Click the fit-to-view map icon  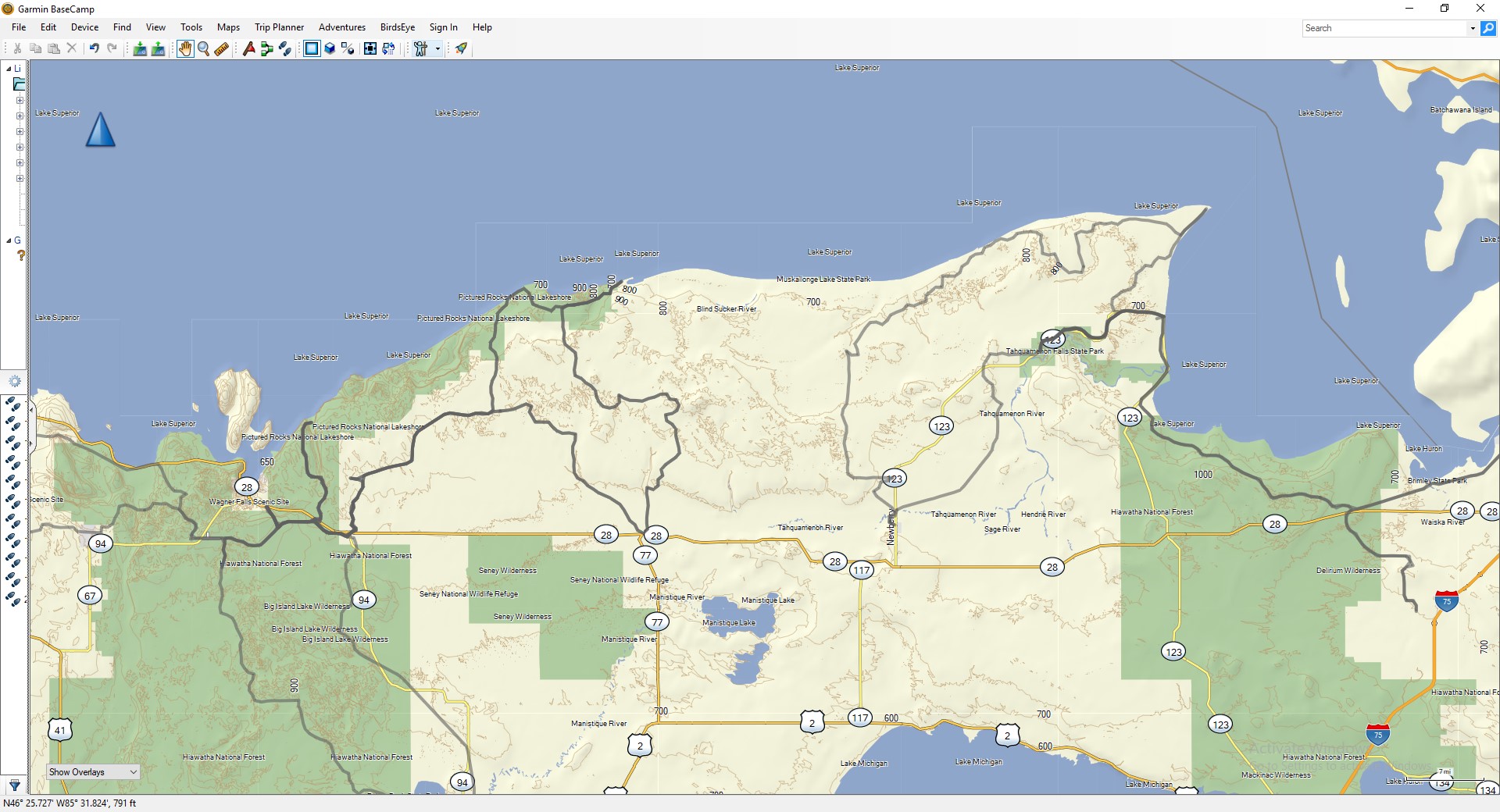[x=370, y=48]
